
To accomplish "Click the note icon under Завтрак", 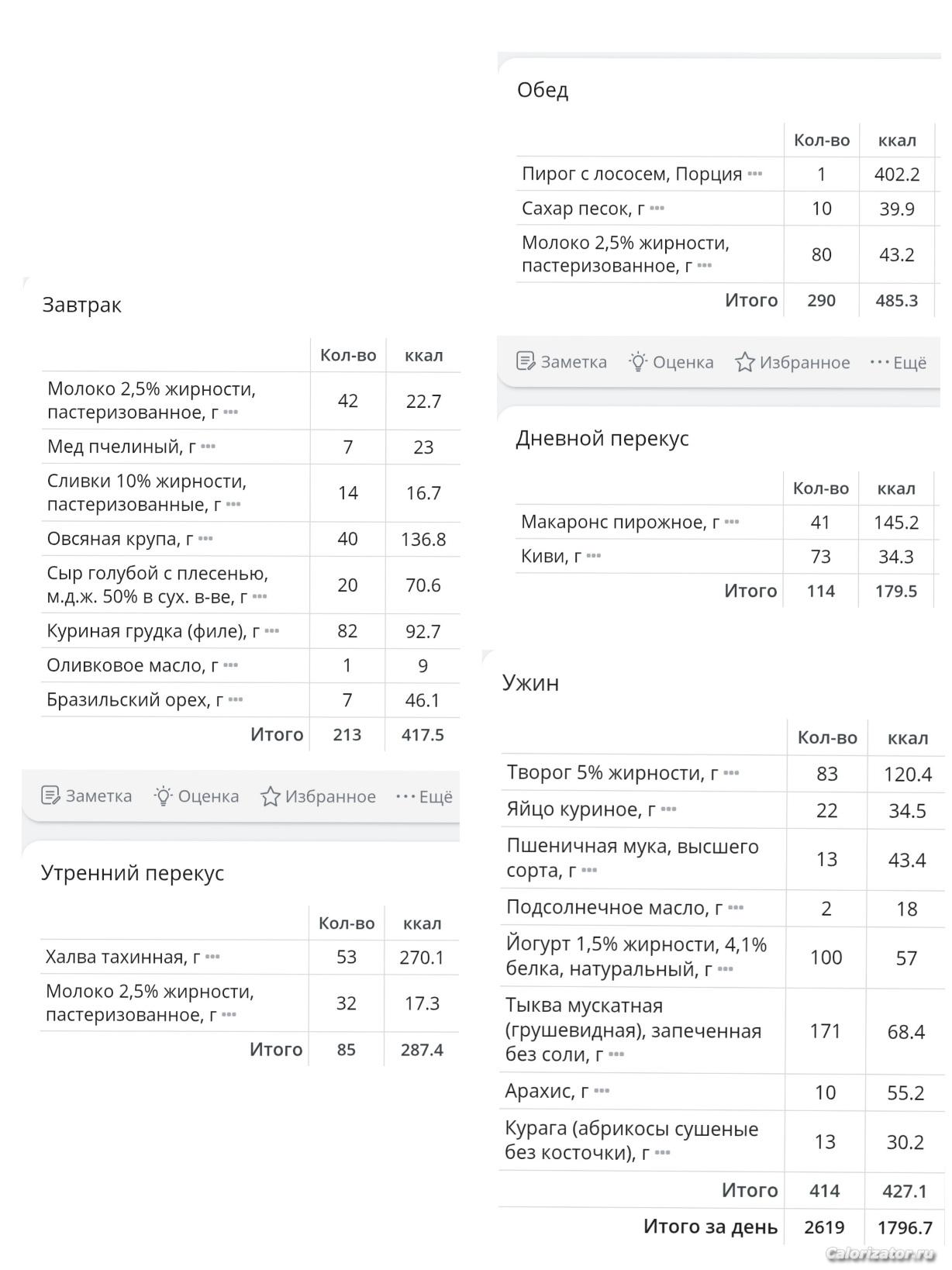I will [50, 795].
